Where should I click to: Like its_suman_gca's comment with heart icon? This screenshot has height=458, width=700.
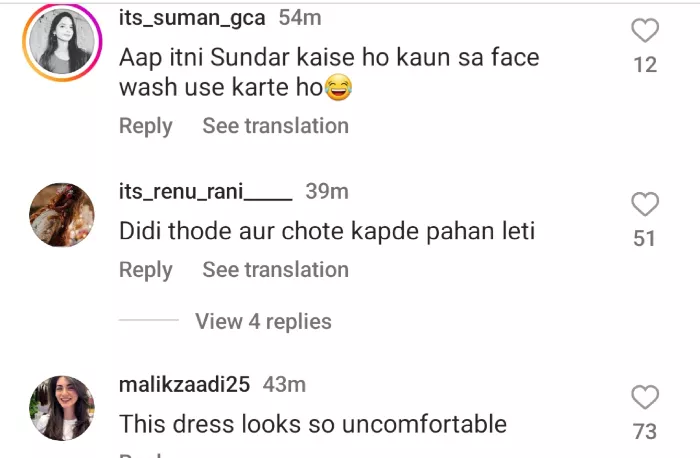[x=645, y=31]
